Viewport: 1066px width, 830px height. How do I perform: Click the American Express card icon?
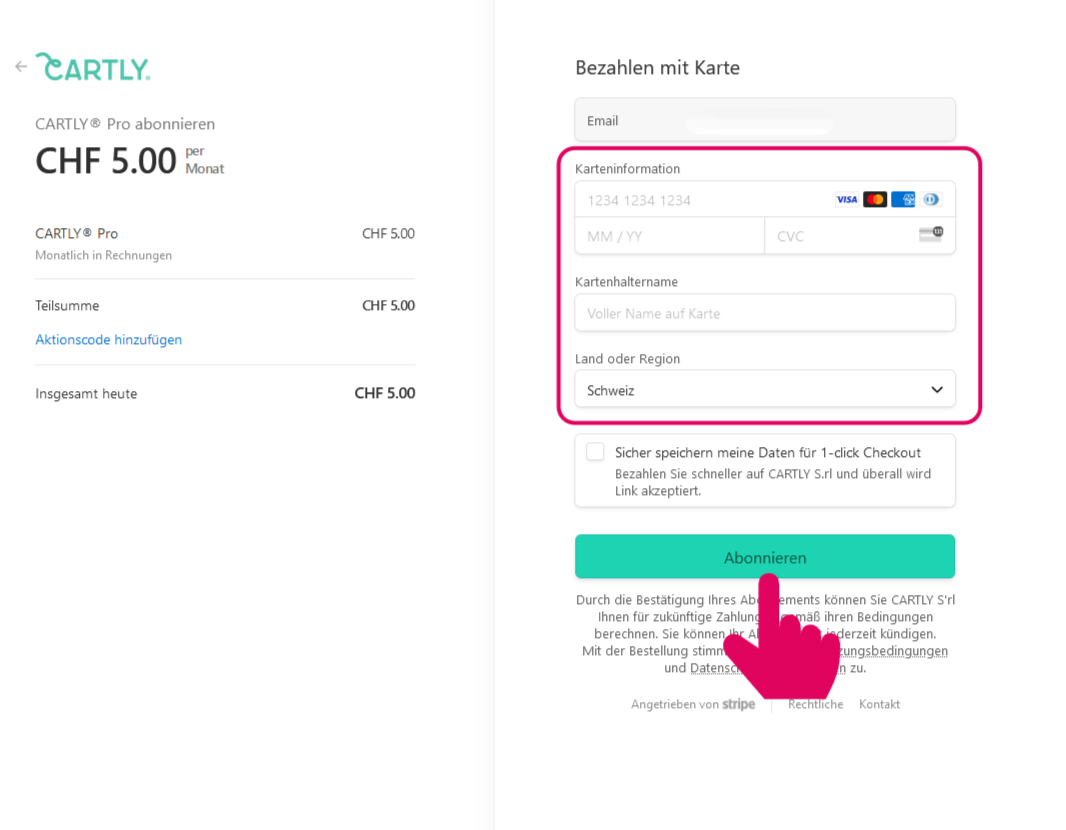(x=903, y=200)
